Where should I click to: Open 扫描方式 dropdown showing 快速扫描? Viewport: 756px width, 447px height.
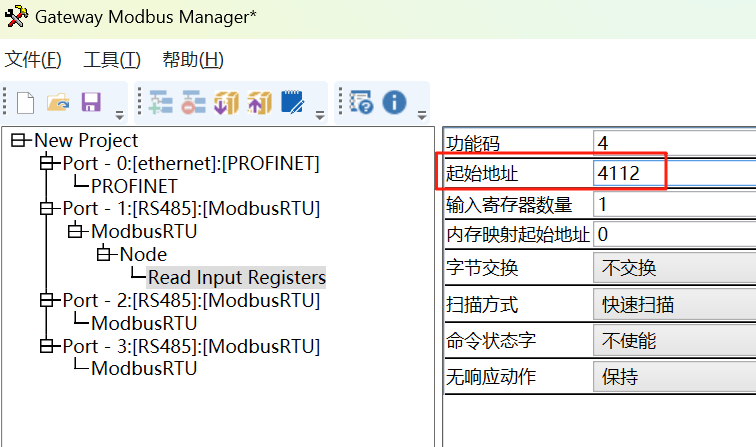click(675, 304)
